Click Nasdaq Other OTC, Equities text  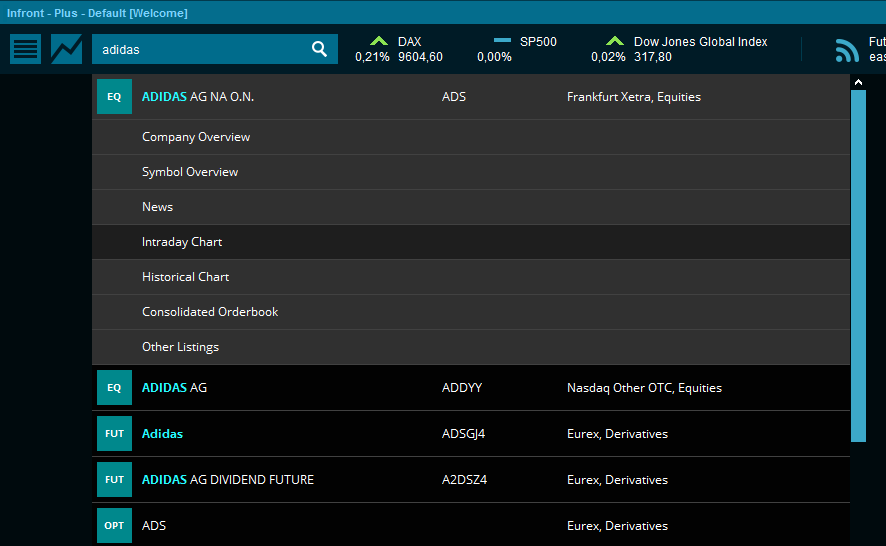pyautogui.click(x=644, y=388)
